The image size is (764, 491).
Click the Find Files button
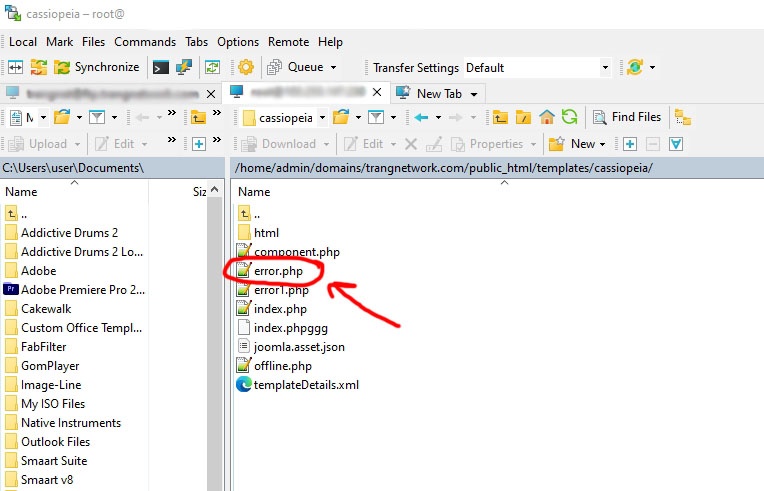click(x=627, y=117)
